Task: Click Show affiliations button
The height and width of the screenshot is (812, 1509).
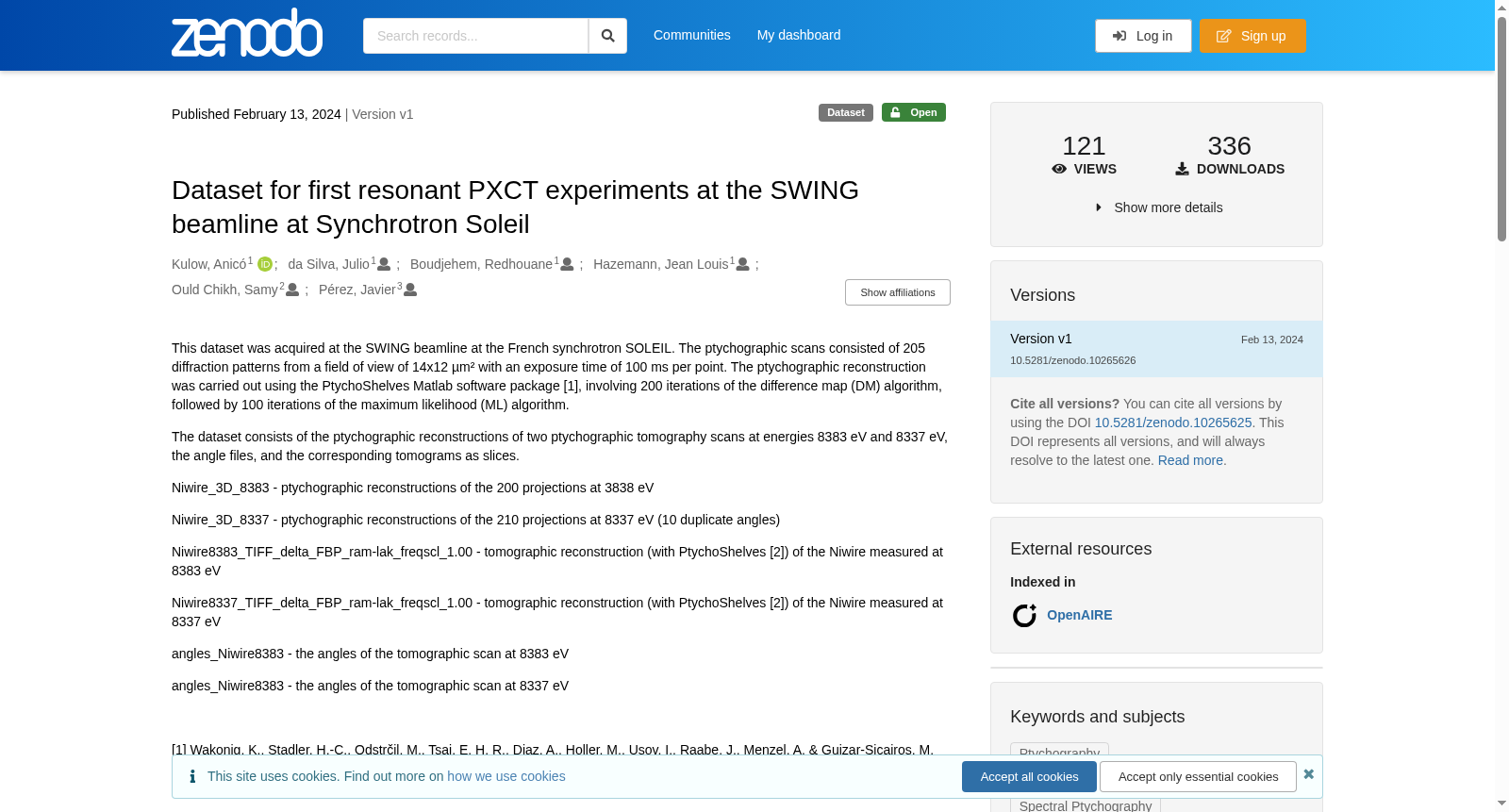Action: pyautogui.click(x=898, y=292)
